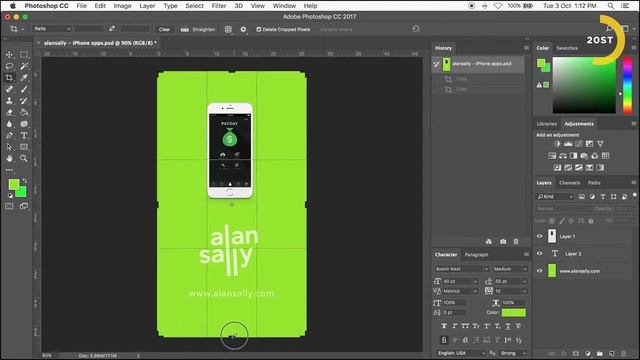640x360 pixels.
Task: Hide Layer 1 visibility eye
Action: [x=540, y=236]
